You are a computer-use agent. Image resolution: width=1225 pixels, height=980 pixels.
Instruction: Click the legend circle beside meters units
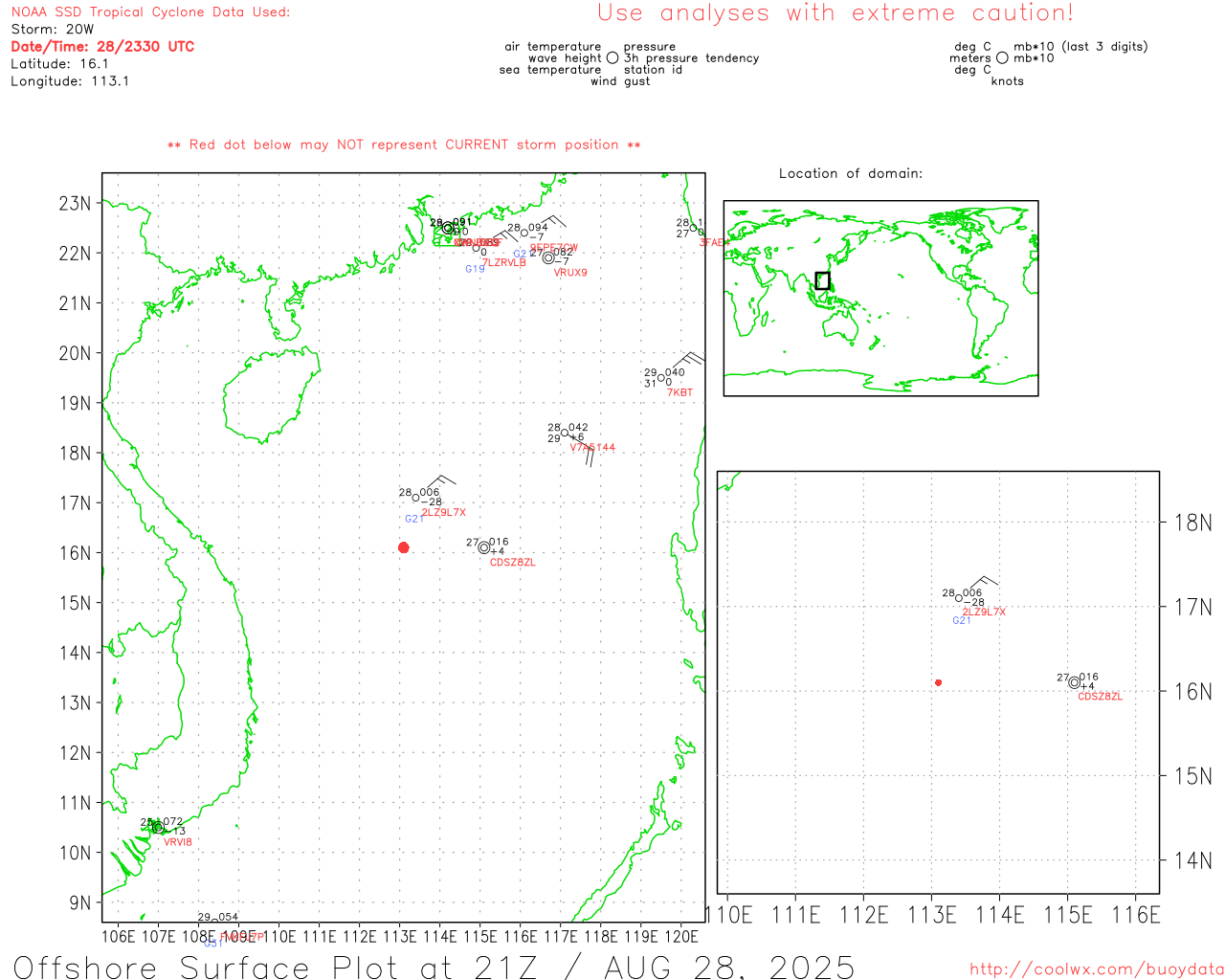1002,57
